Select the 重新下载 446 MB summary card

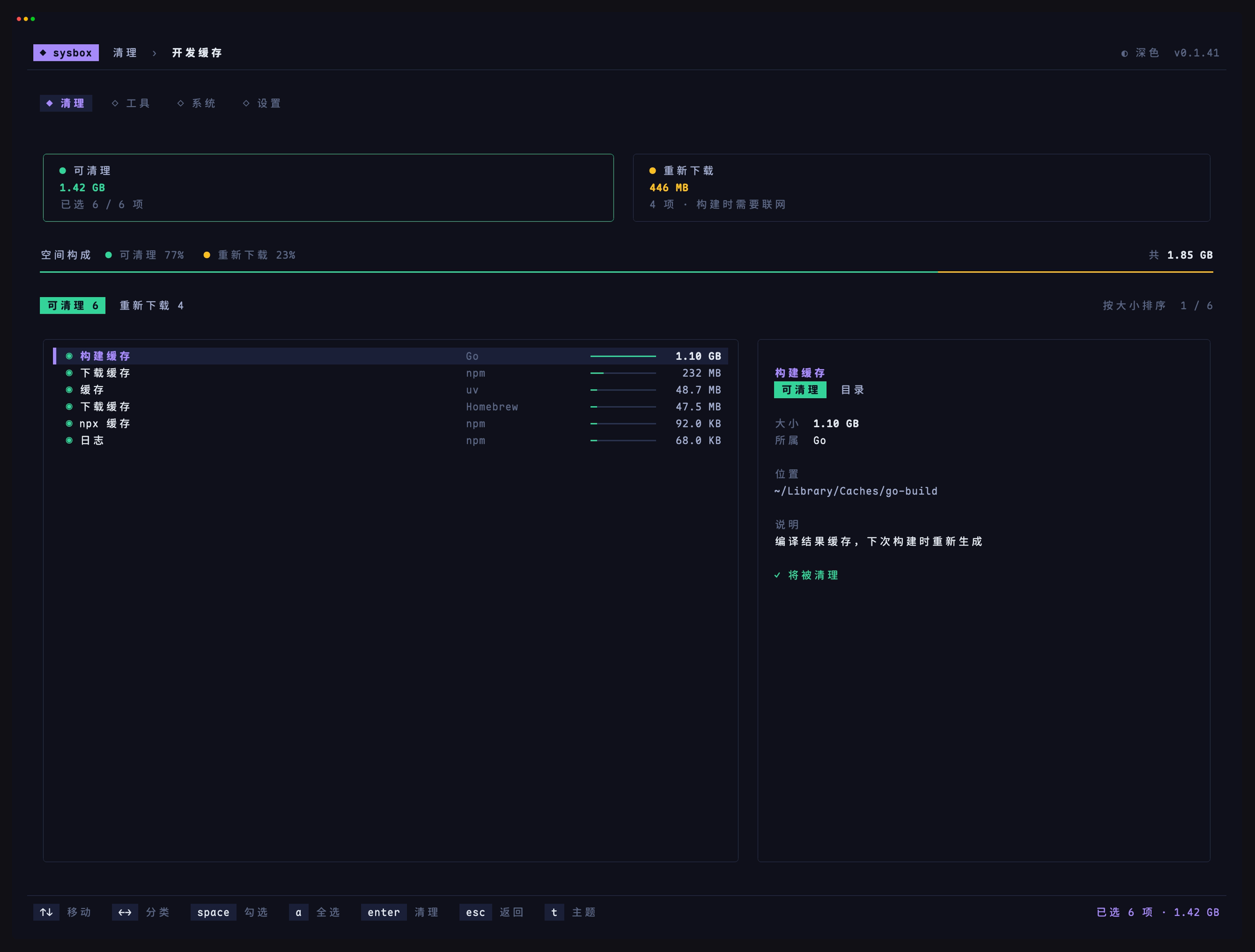pyautogui.click(x=921, y=188)
